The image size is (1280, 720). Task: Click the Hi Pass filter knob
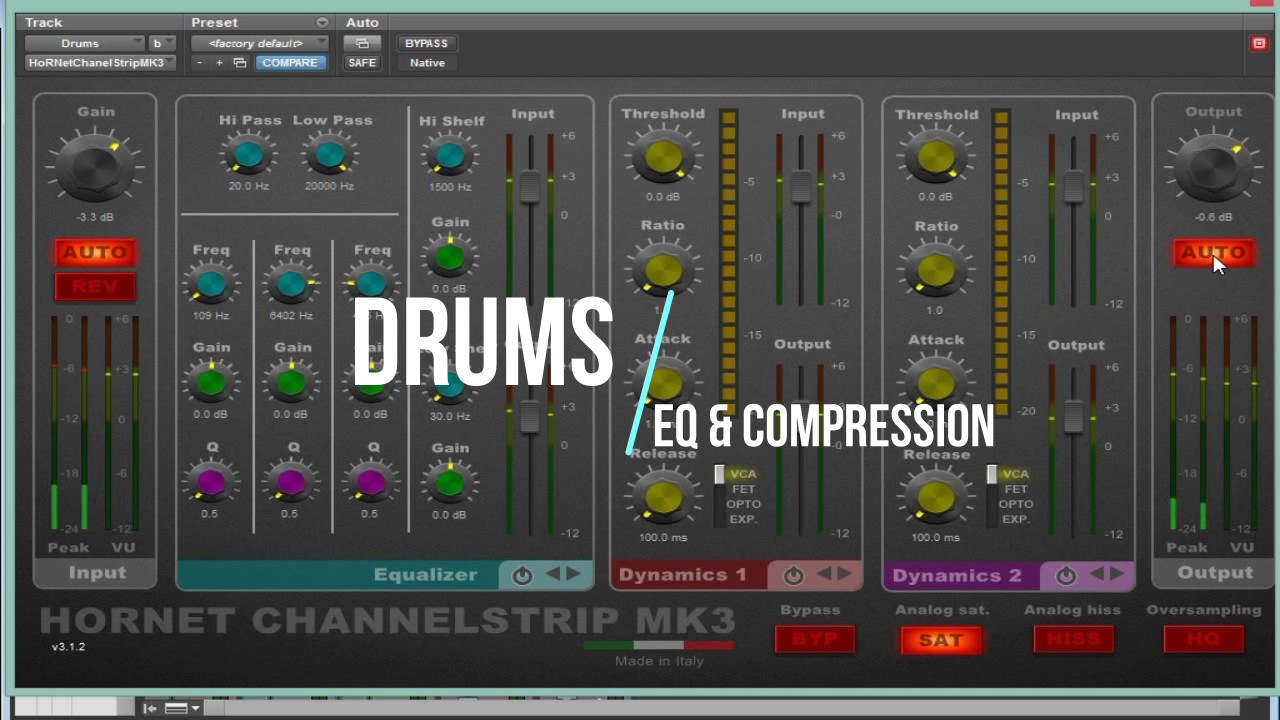[248, 154]
